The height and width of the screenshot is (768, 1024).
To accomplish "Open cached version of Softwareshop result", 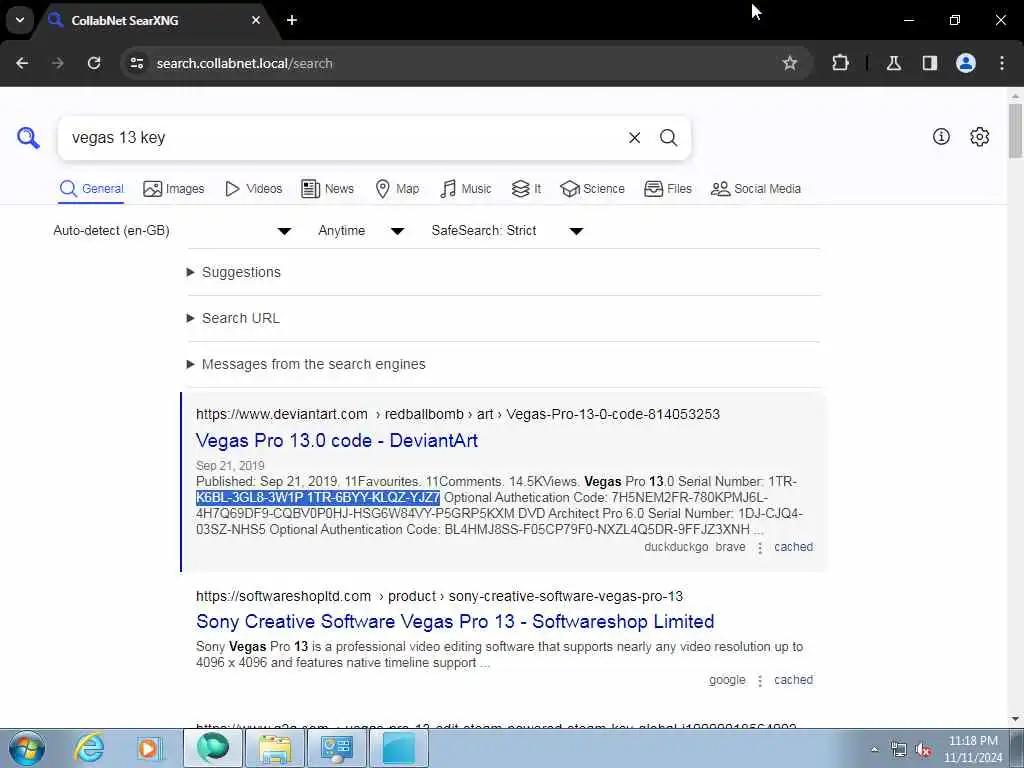I will click(793, 680).
